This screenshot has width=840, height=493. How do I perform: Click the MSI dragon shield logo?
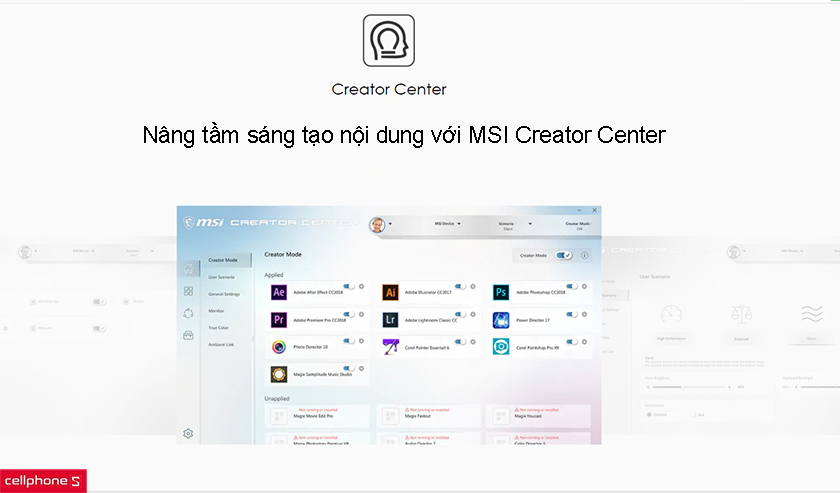pos(188,222)
